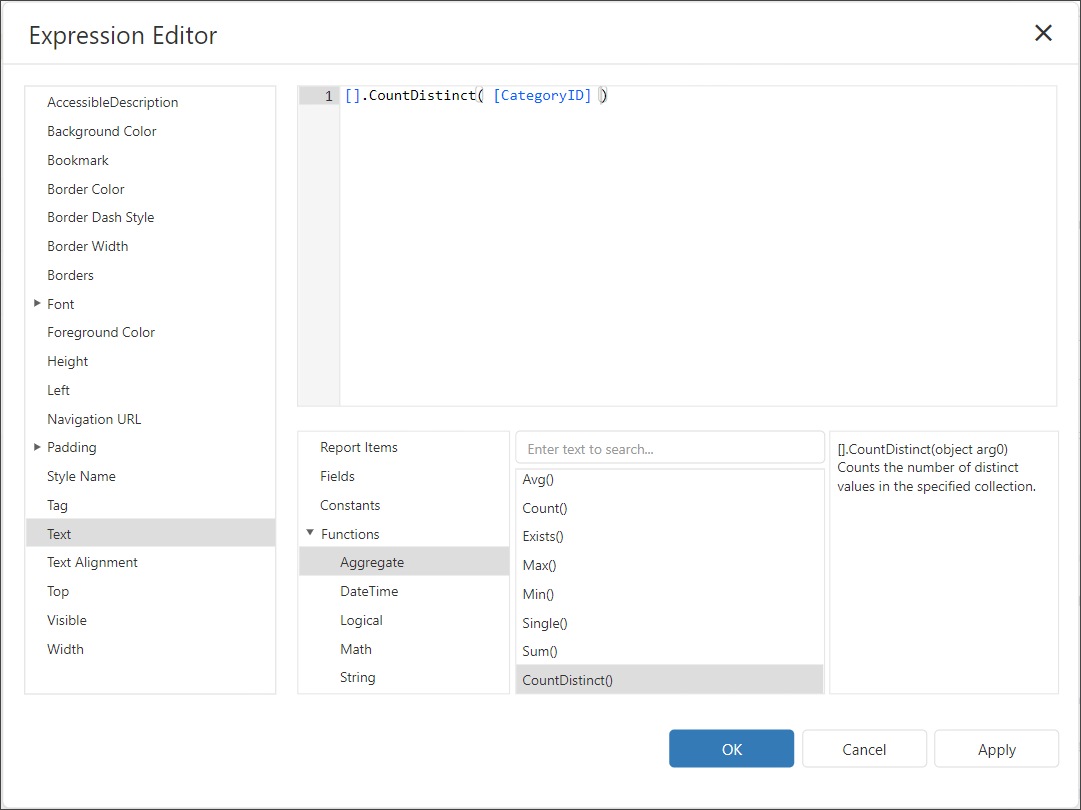This screenshot has height=810, width=1081.
Task: Select the Text Alignment property
Action: point(150,563)
